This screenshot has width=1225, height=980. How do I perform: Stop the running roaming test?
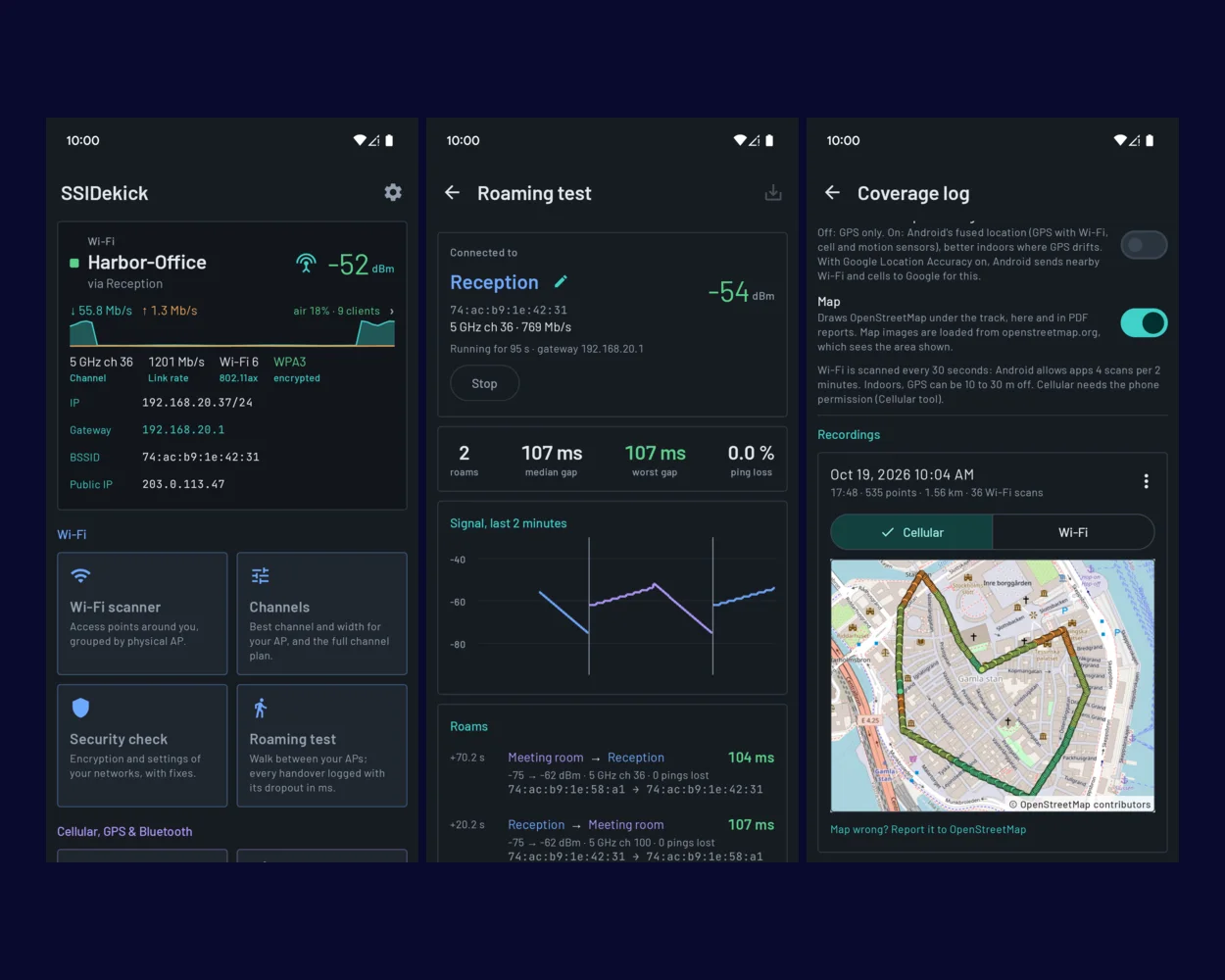click(x=484, y=383)
